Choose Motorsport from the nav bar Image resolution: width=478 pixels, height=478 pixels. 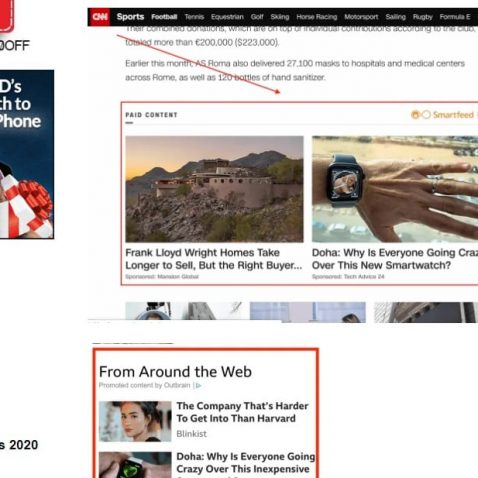[361, 17]
